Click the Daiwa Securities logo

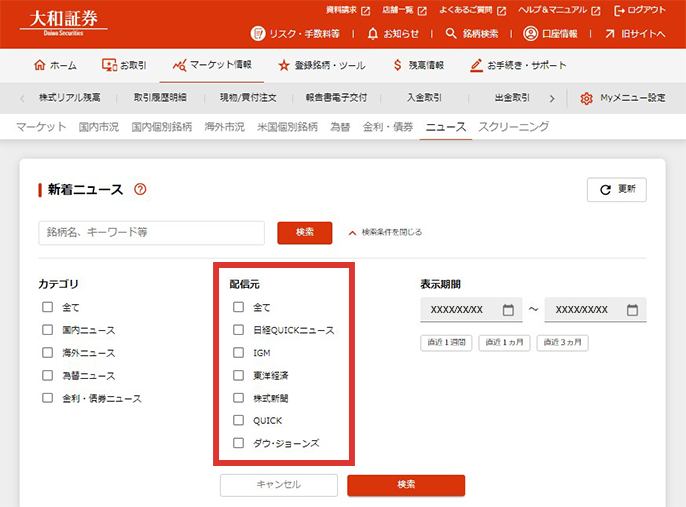coord(64,22)
